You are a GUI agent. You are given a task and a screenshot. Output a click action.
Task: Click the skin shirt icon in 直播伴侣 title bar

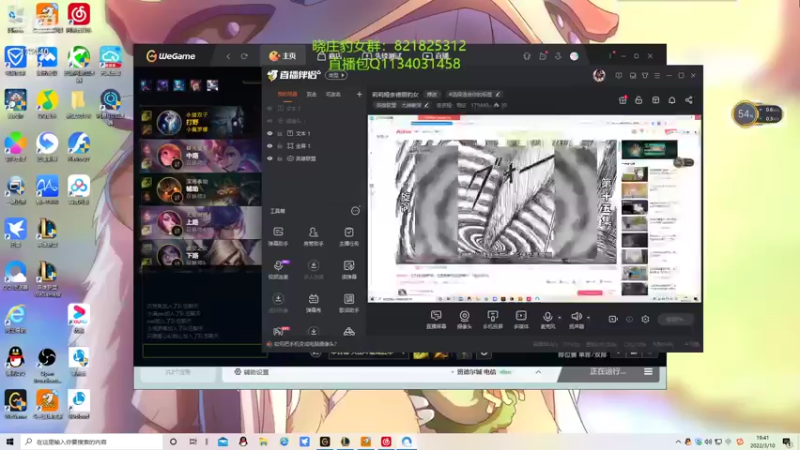tap(645, 76)
